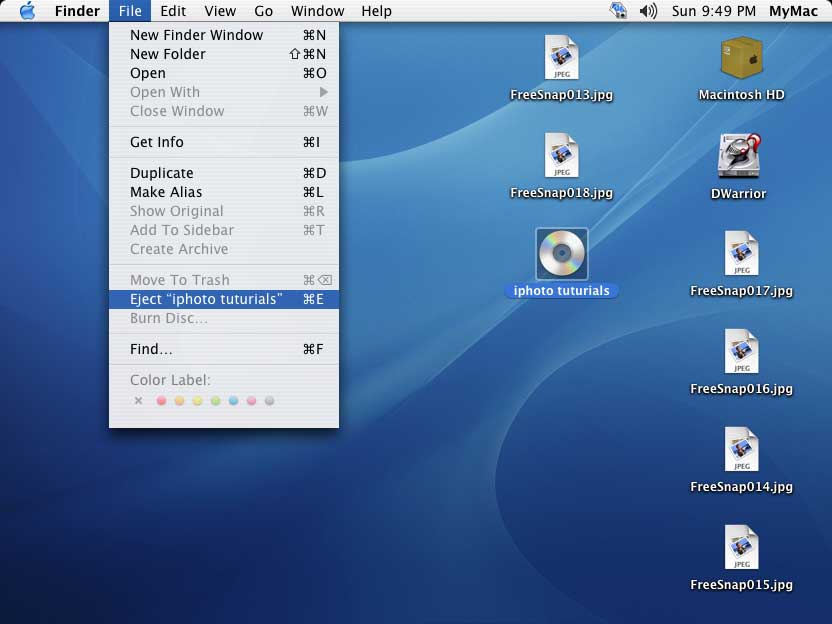
Task: Click the FreeSnap013.jpg file icon
Action: click(x=561, y=58)
